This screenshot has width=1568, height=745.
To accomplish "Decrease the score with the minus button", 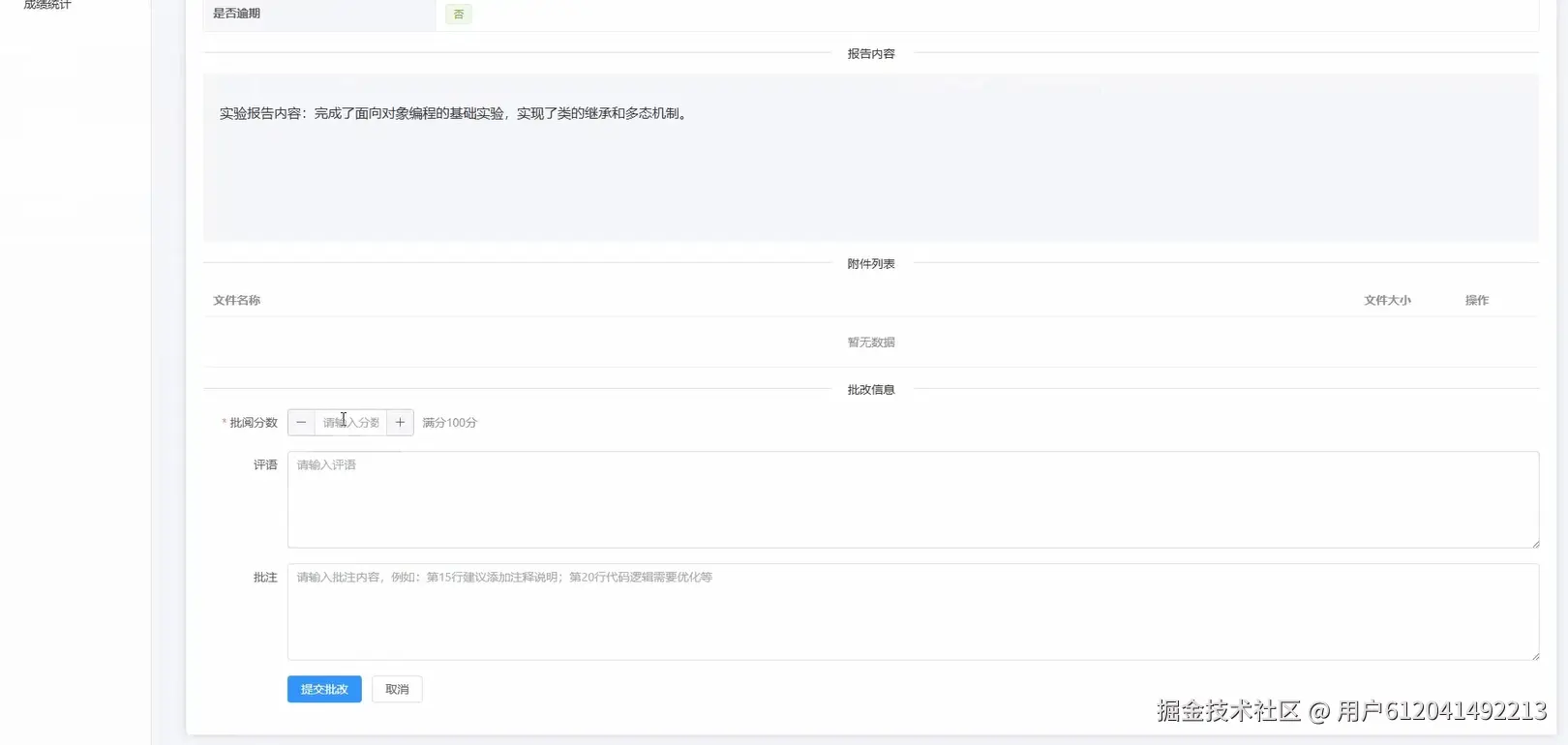I will (x=301, y=423).
